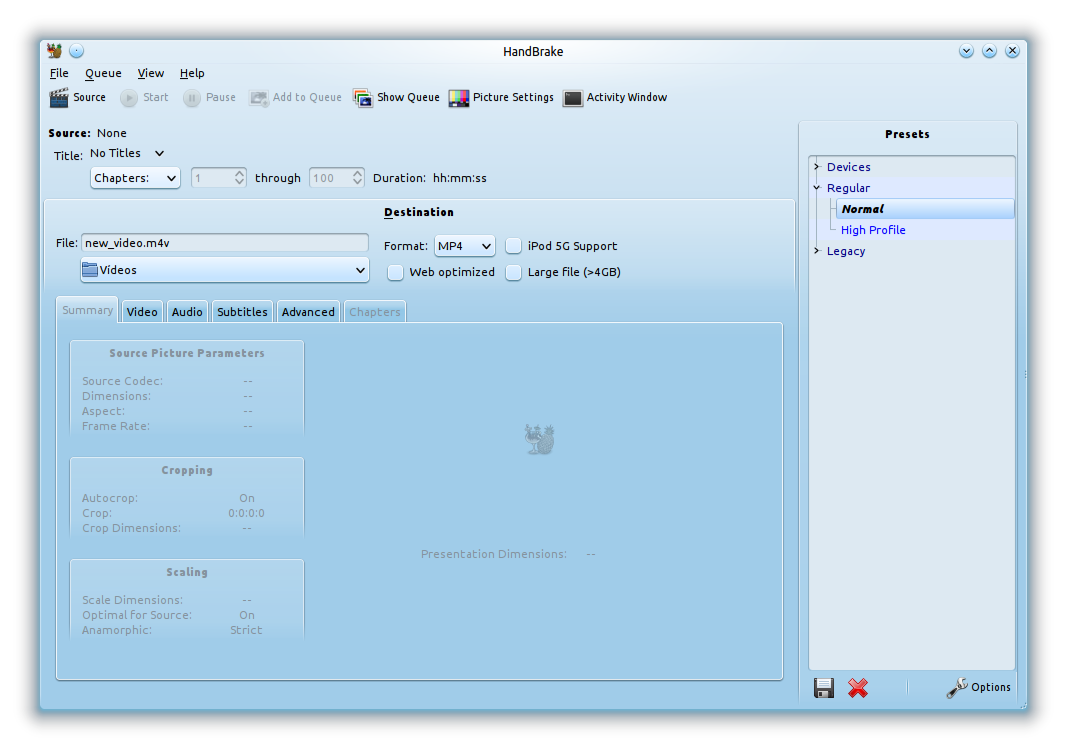This screenshot has height=749, width=1067.
Task: Switch to the Video tab
Action: pos(142,312)
